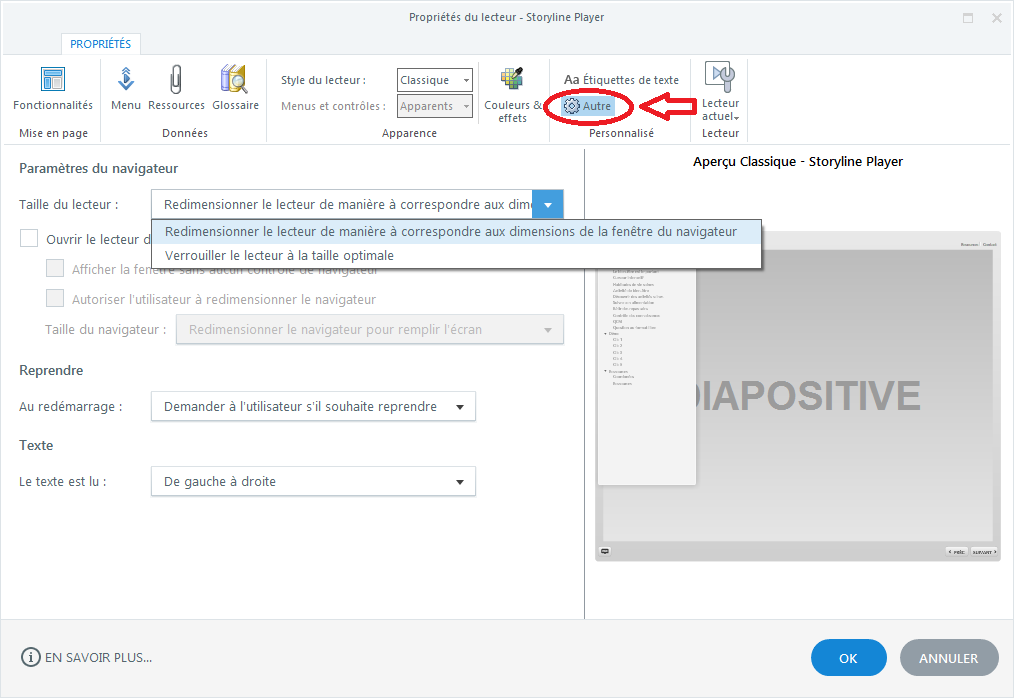
Task: Click the preview's previous navigation button
Action: click(x=957, y=552)
